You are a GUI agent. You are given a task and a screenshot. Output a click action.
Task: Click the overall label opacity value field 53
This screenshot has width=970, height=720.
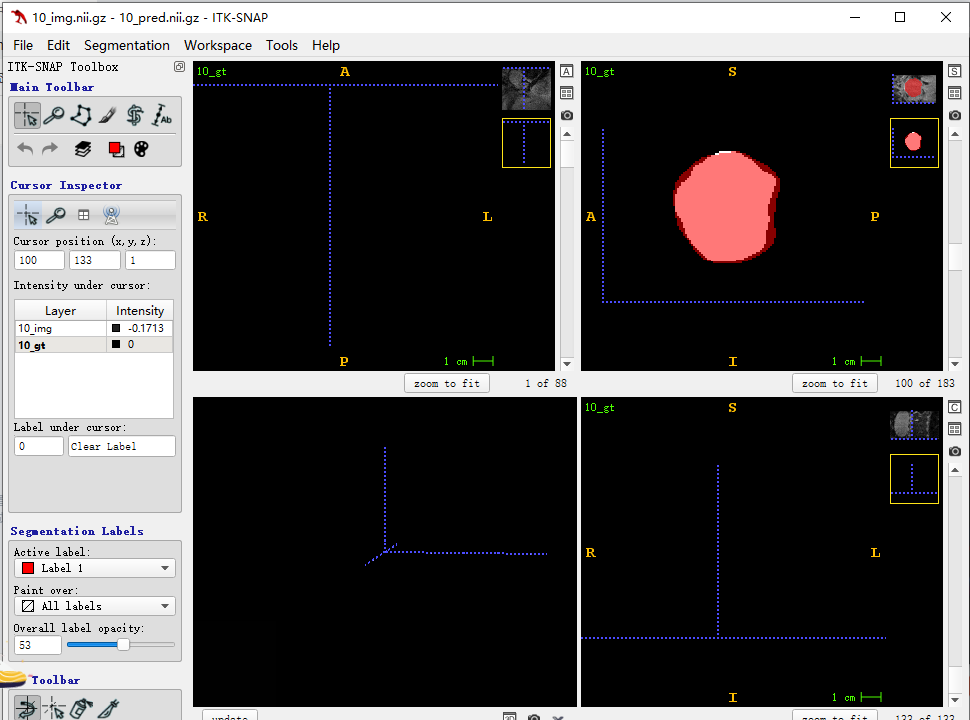[x=38, y=645]
